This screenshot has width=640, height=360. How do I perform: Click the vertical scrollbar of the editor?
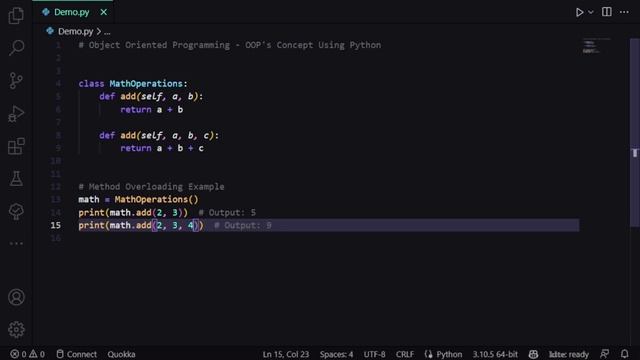click(635, 133)
